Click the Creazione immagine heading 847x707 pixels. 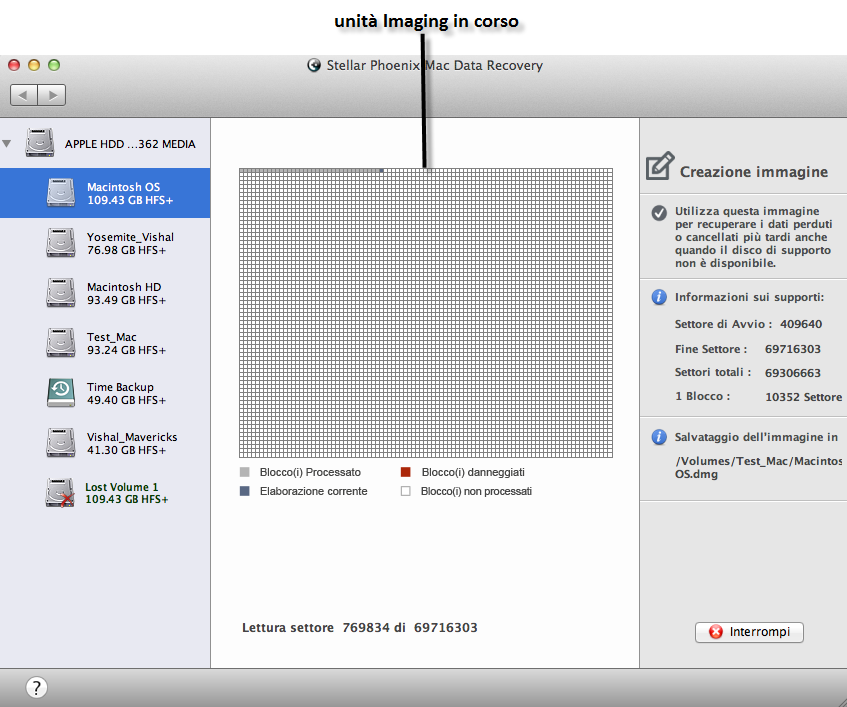754,172
